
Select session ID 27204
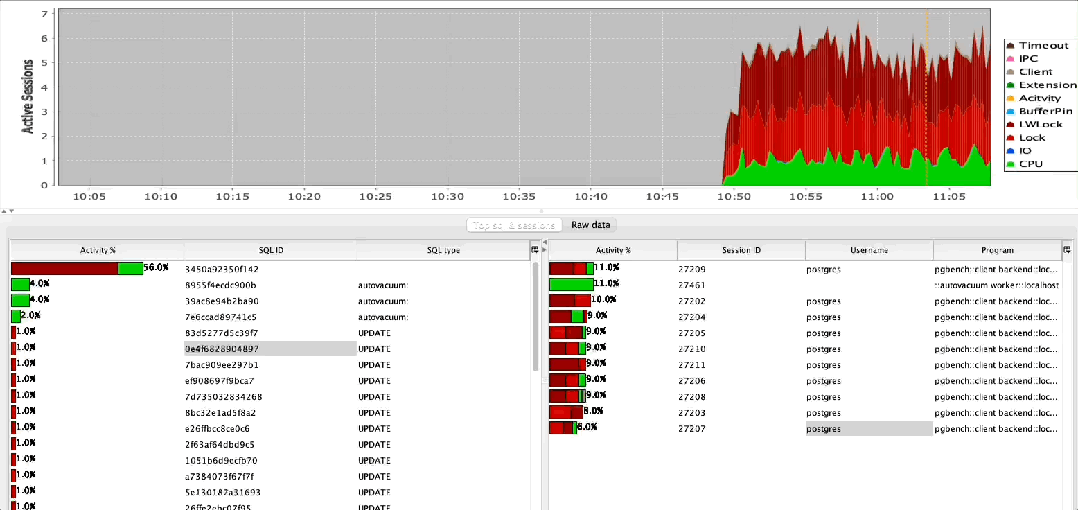tap(692, 317)
